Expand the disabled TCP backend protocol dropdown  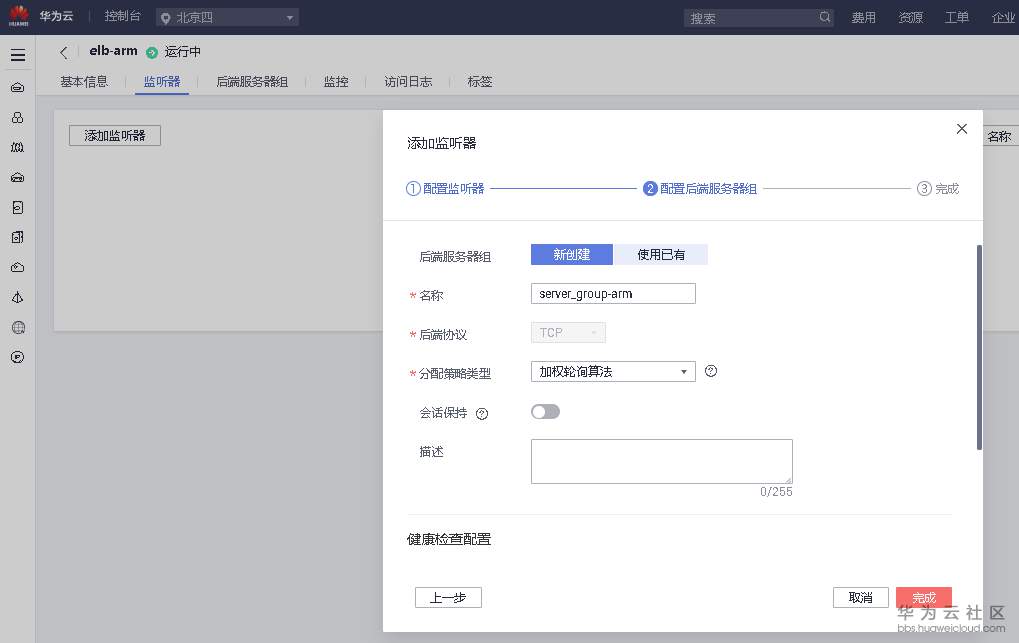pos(567,332)
